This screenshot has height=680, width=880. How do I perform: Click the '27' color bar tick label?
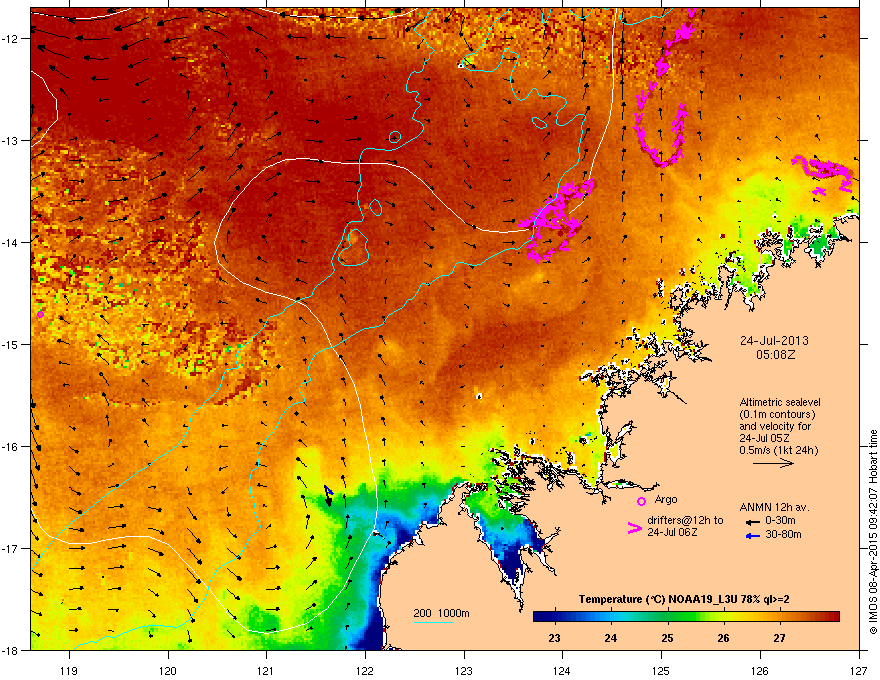pyautogui.click(x=779, y=638)
